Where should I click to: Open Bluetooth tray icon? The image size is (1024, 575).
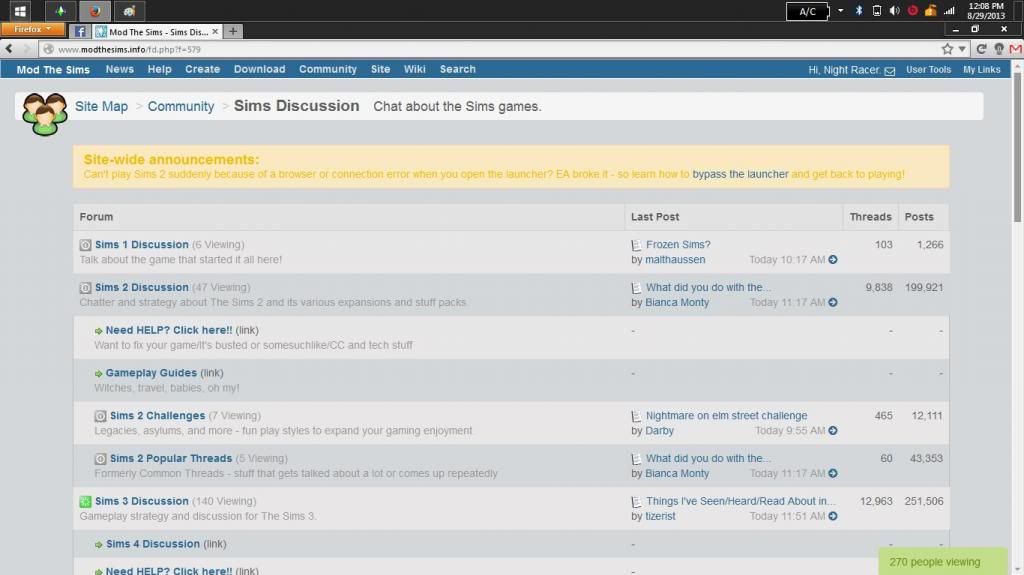tap(859, 10)
